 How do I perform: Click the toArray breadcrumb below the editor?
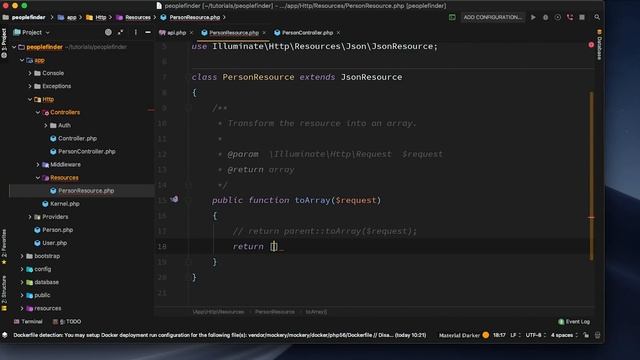316,312
